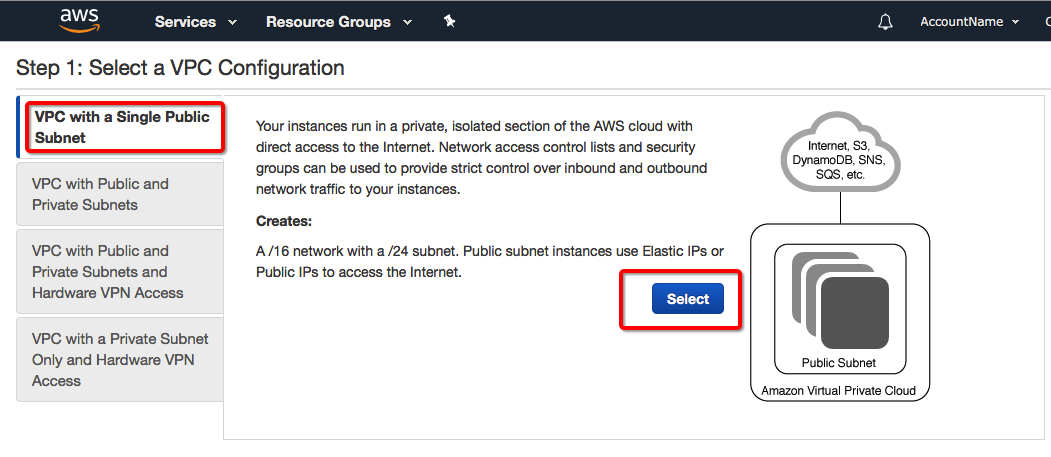Click the Amazon Virtual Private Cloud caption

(x=839, y=390)
